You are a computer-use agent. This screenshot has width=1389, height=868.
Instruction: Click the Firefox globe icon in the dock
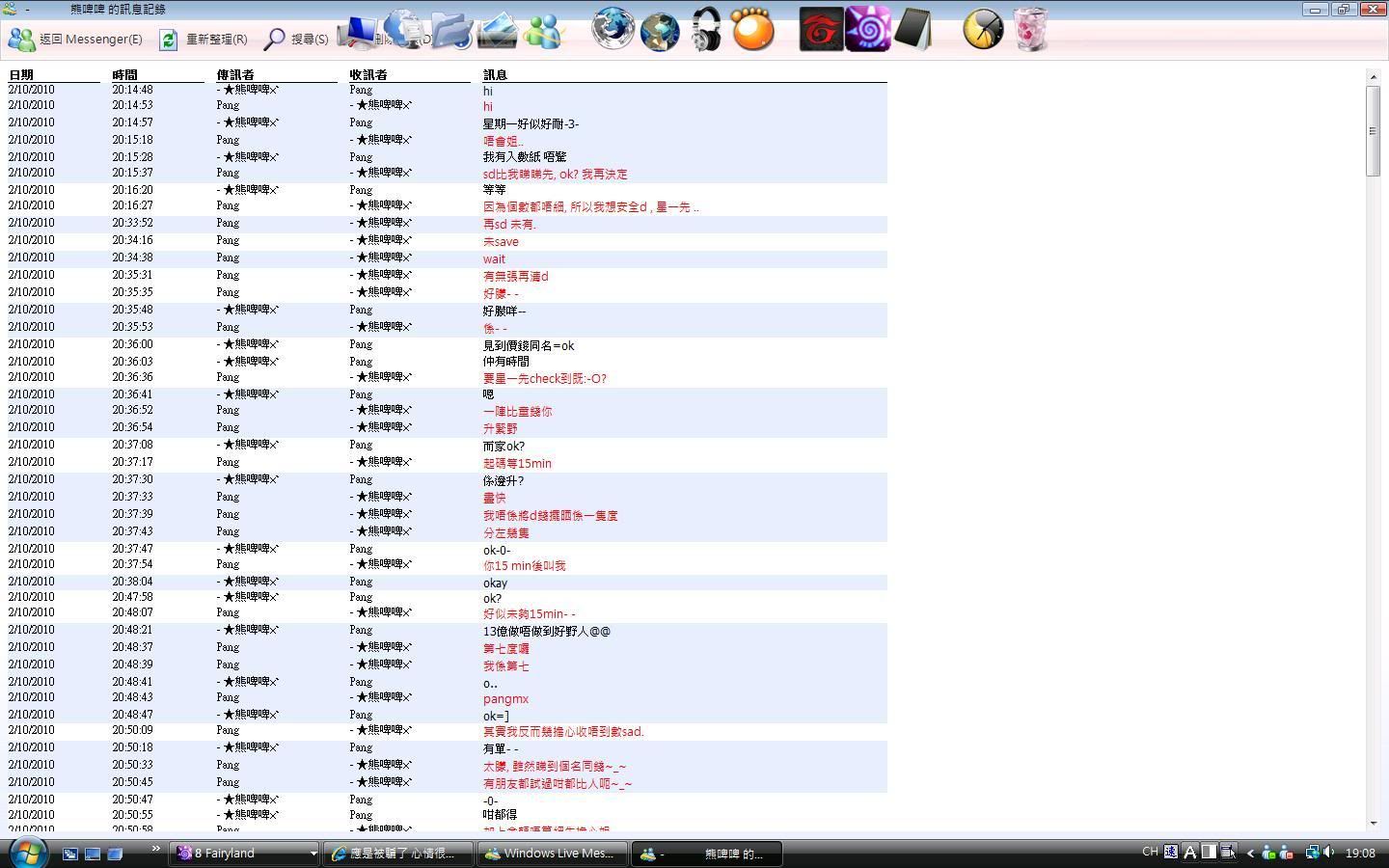(x=613, y=29)
